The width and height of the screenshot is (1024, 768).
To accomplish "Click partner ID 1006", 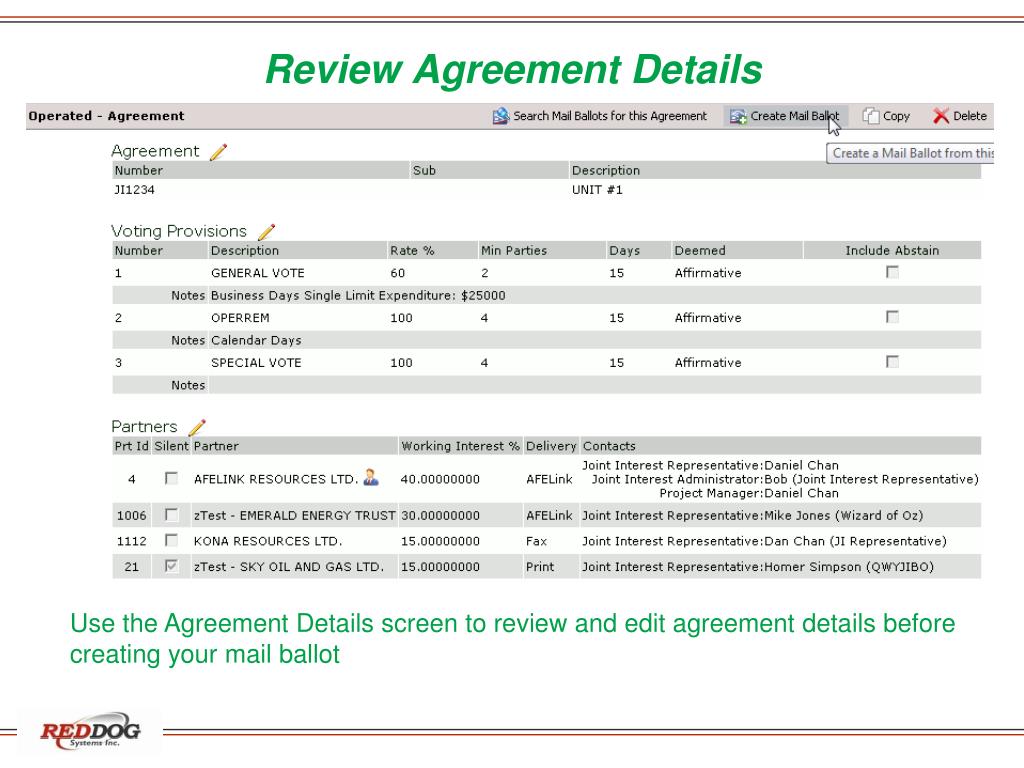I will coord(131,516).
